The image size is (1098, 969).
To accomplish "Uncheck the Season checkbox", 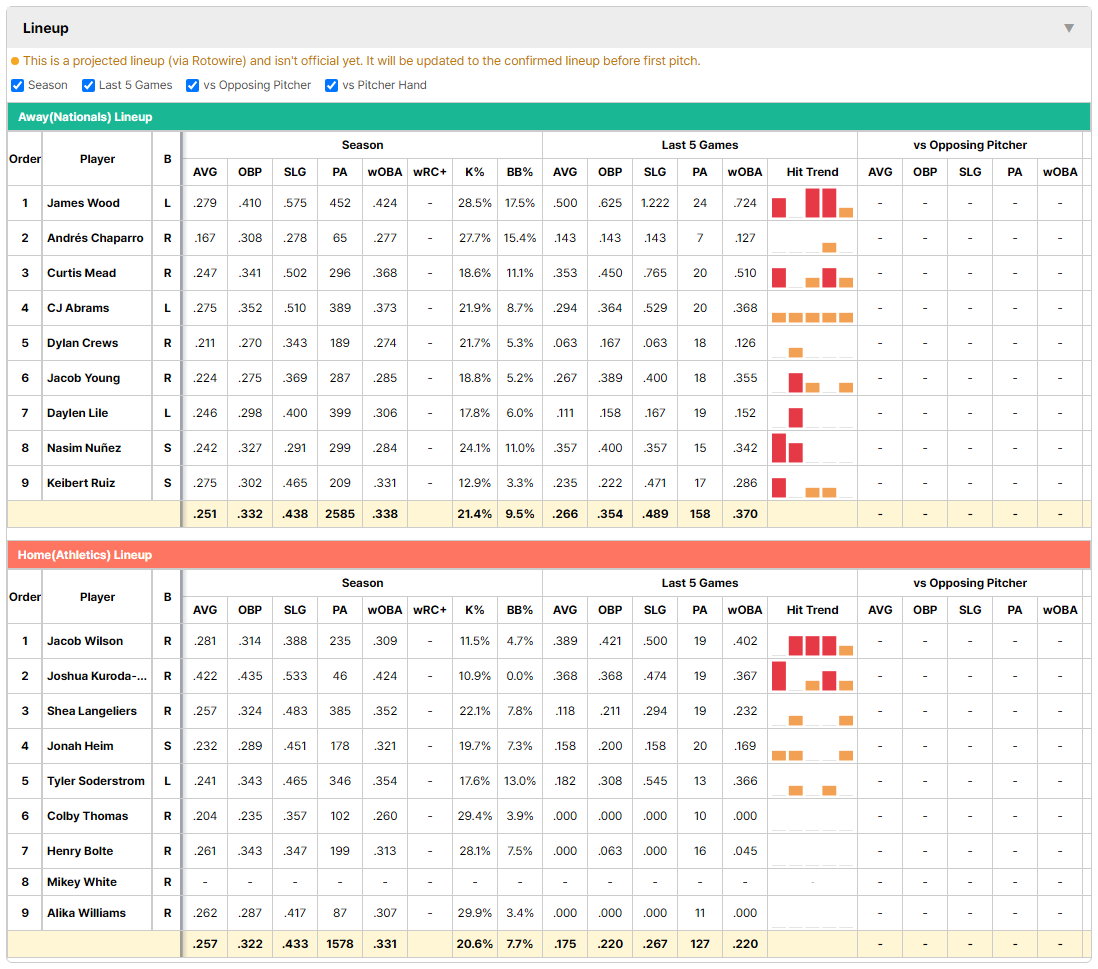I will pyautogui.click(x=18, y=85).
